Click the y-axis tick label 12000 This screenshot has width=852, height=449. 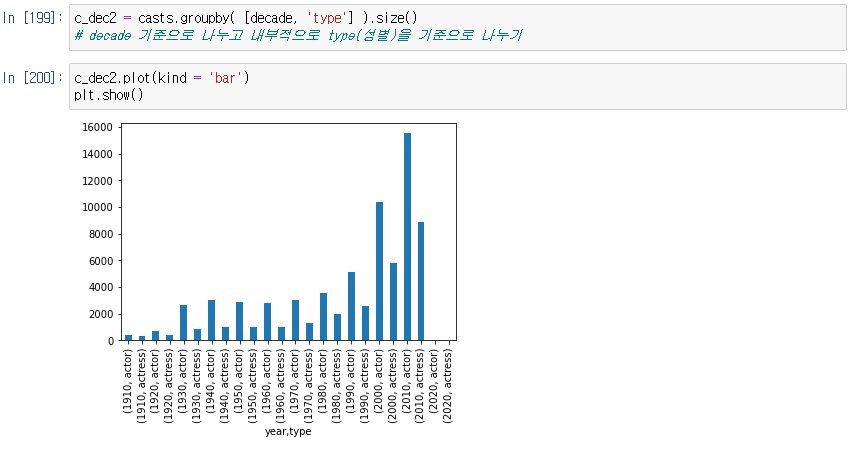[x=98, y=181]
